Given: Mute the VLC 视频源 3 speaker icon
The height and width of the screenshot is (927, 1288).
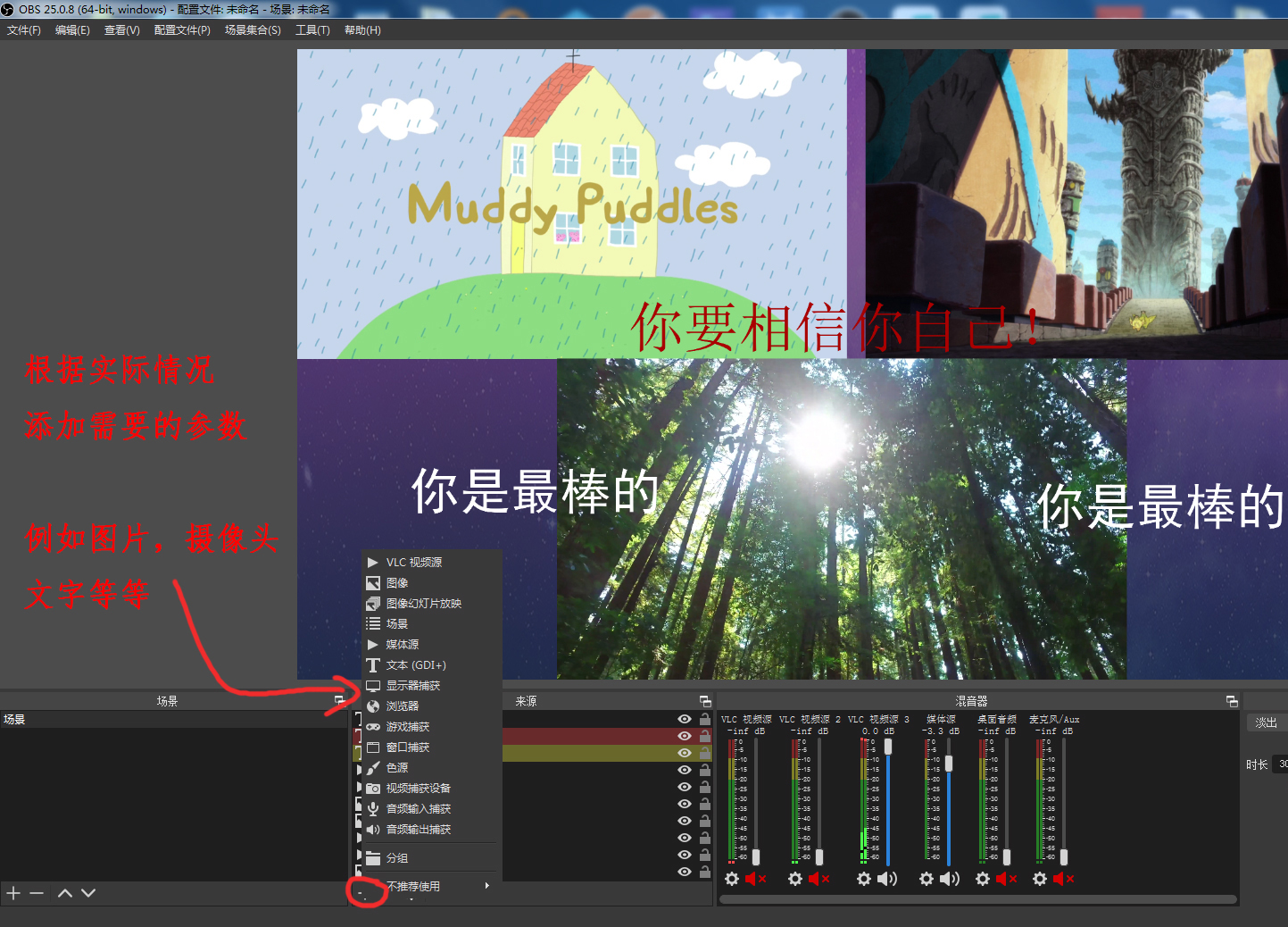Looking at the screenshot, I should [x=886, y=879].
